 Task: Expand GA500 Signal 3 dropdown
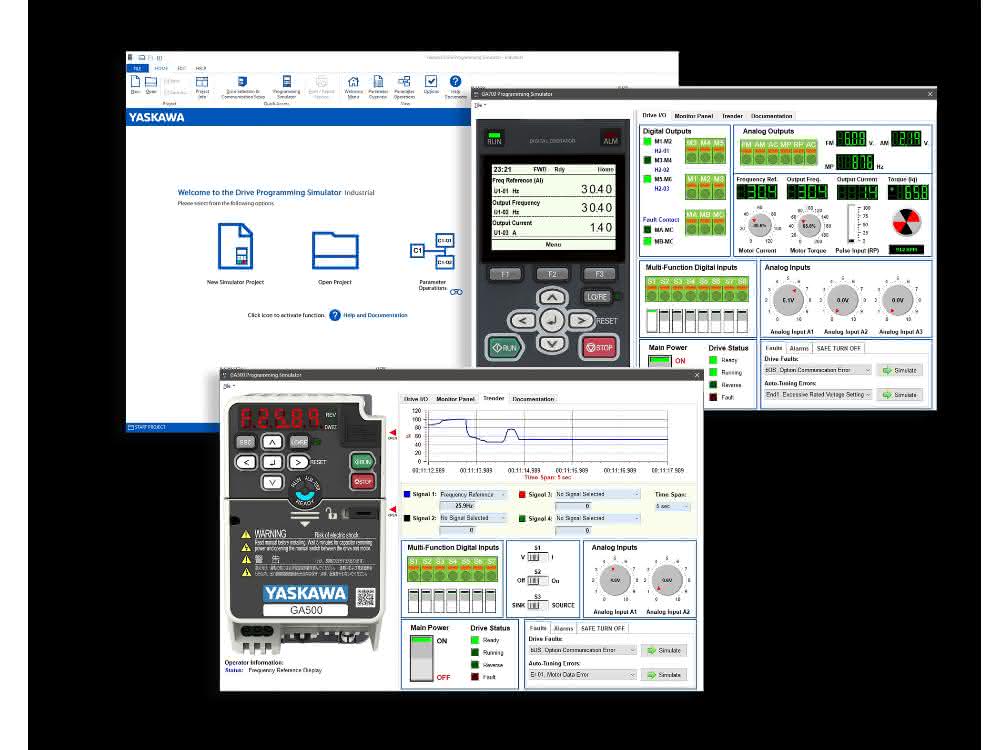click(x=597, y=494)
